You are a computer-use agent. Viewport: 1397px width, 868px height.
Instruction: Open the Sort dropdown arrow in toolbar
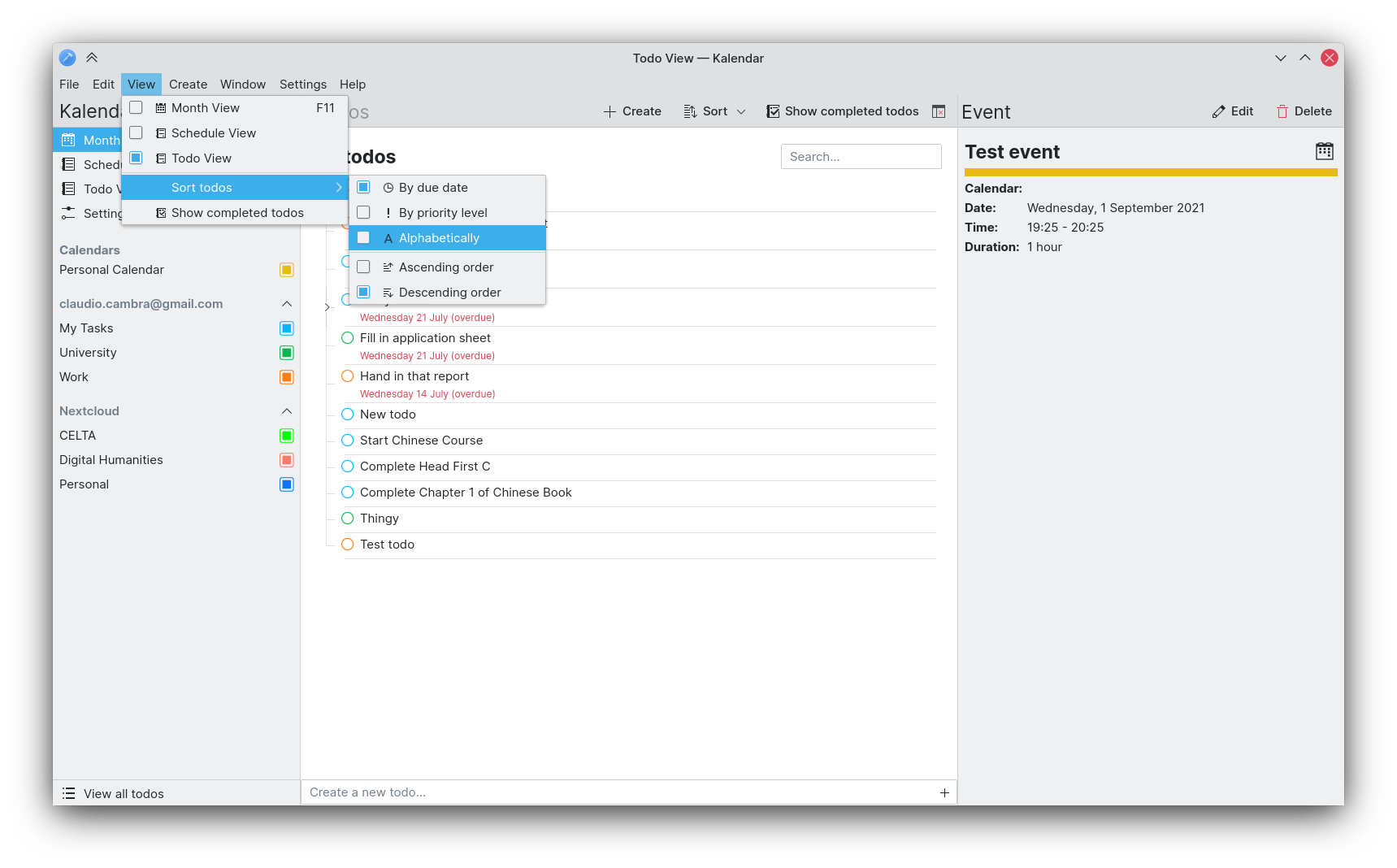coord(741,111)
